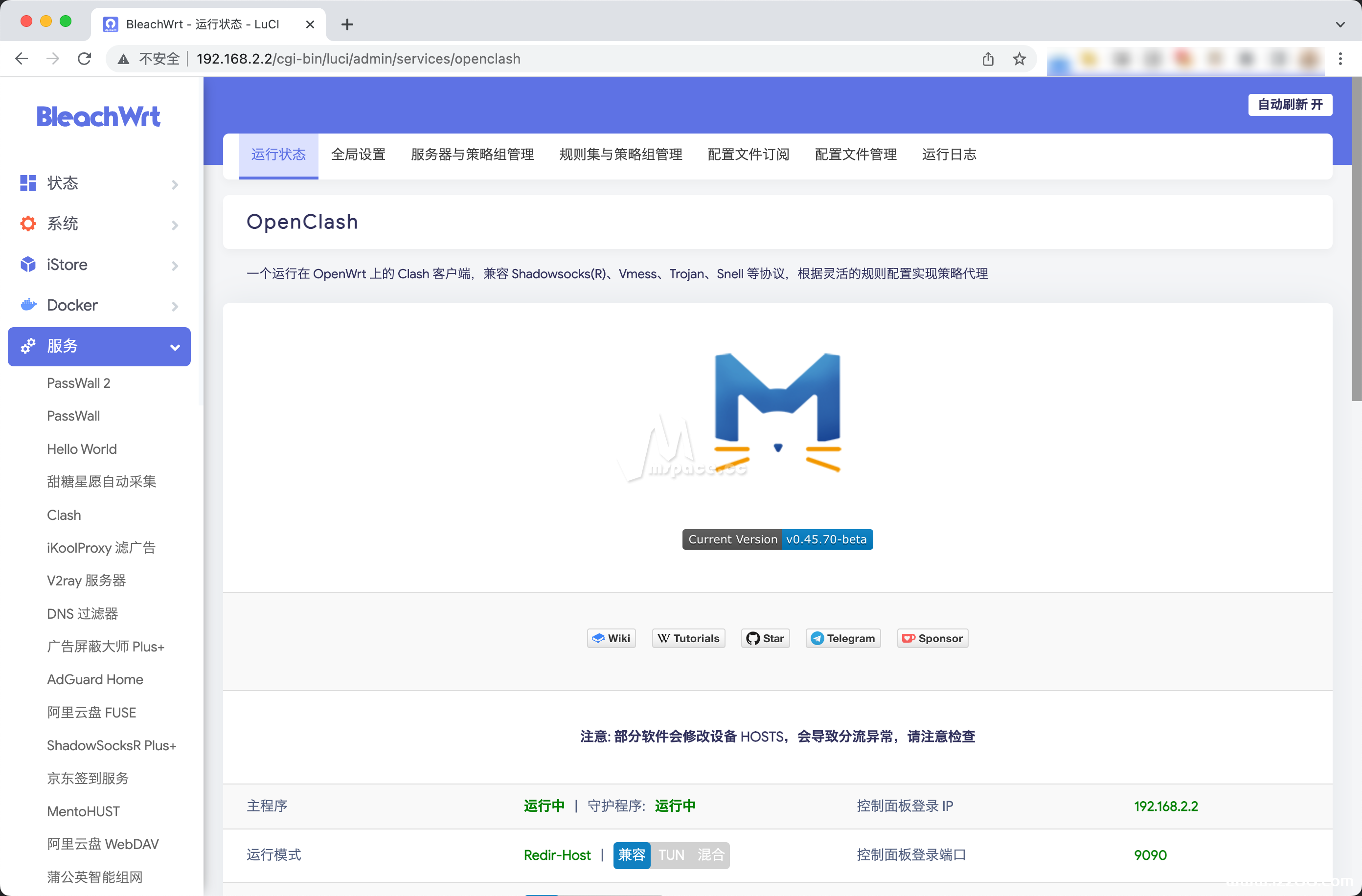Select the 服务 gears icon in sidebar

coord(27,346)
